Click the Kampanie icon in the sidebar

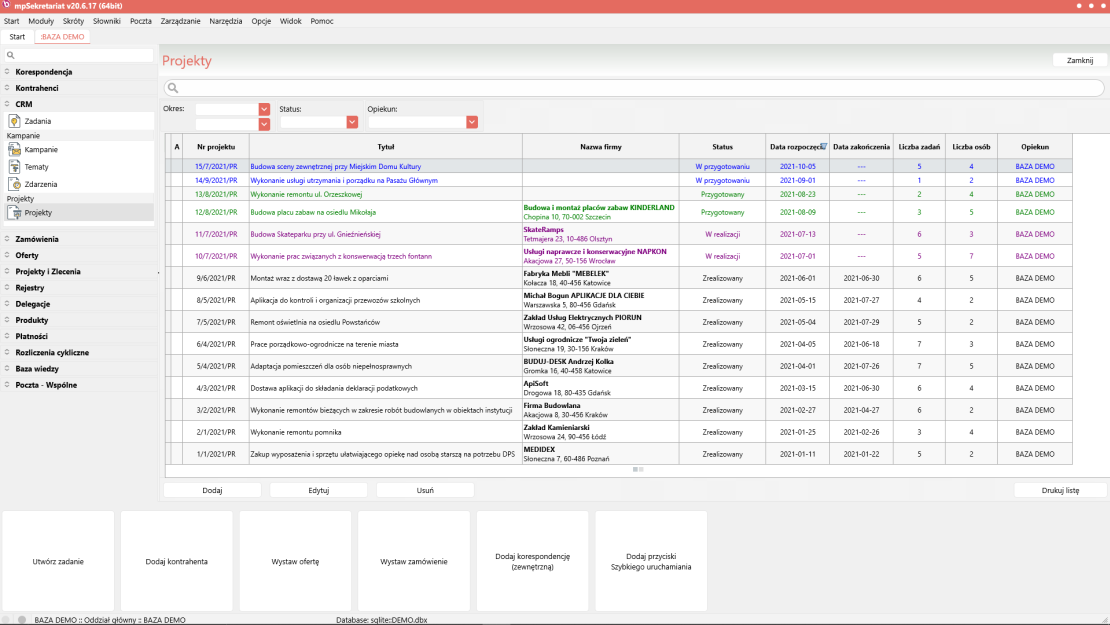pos(14,149)
